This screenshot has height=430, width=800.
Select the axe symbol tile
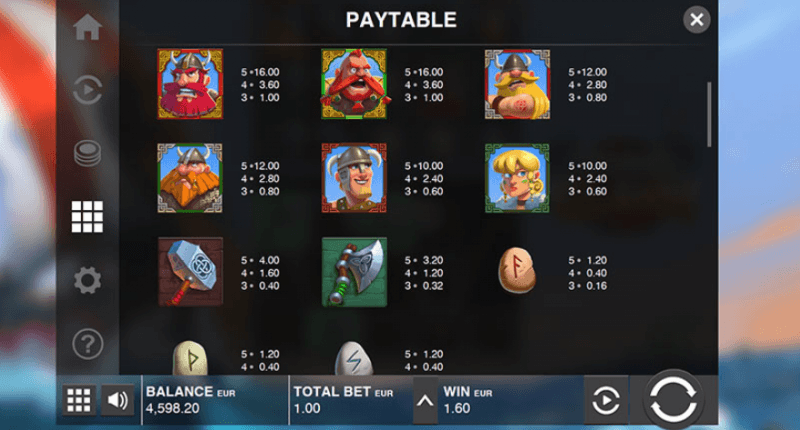pyautogui.click(x=354, y=272)
